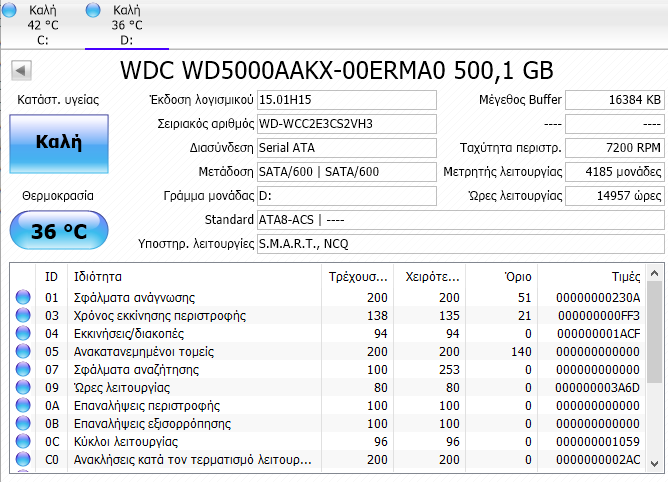Click the Τιμές column header
Viewport: 668px width, 482px height.
pos(592,277)
